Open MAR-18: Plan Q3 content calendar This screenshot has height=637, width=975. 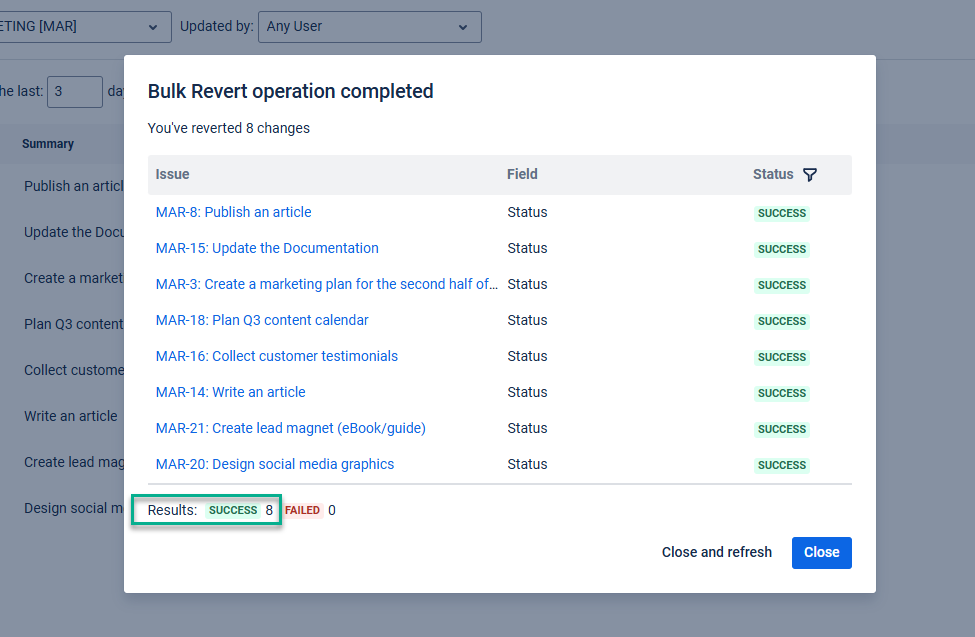click(262, 320)
